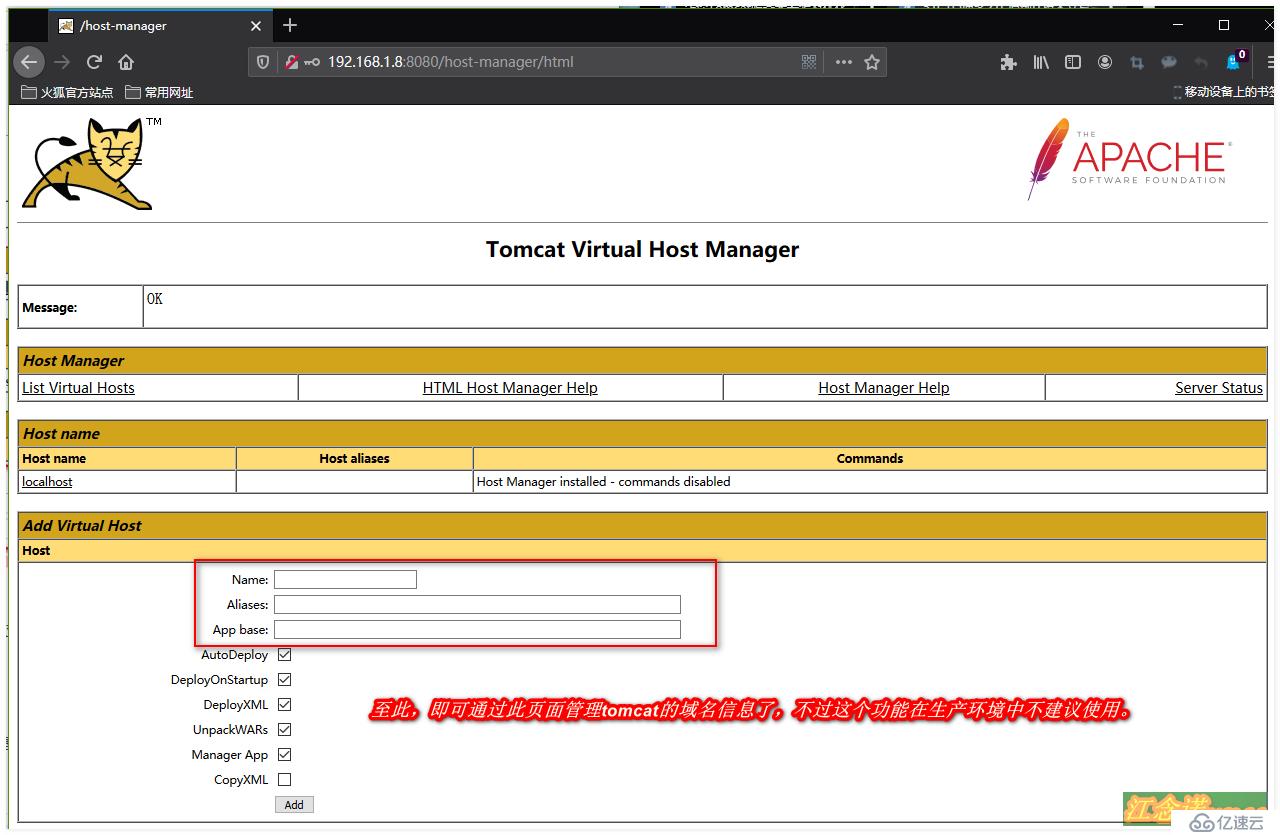Enable the CopyXML checkbox

(x=285, y=780)
